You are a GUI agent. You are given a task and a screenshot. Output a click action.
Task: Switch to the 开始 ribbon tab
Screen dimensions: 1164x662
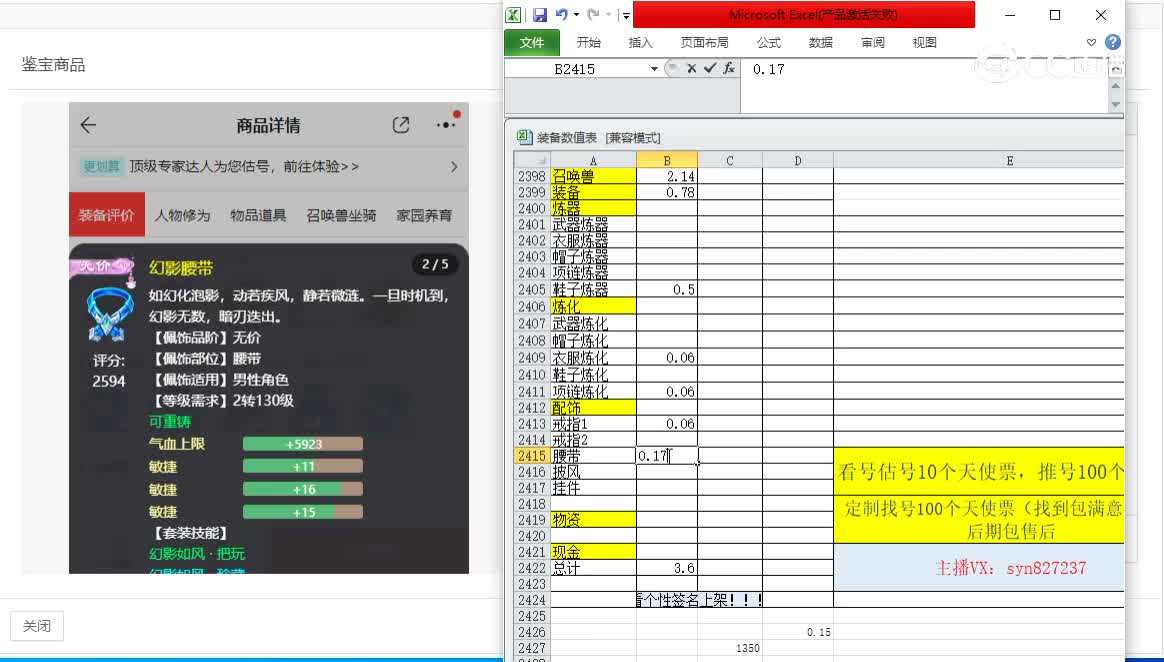tap(589, 43)
